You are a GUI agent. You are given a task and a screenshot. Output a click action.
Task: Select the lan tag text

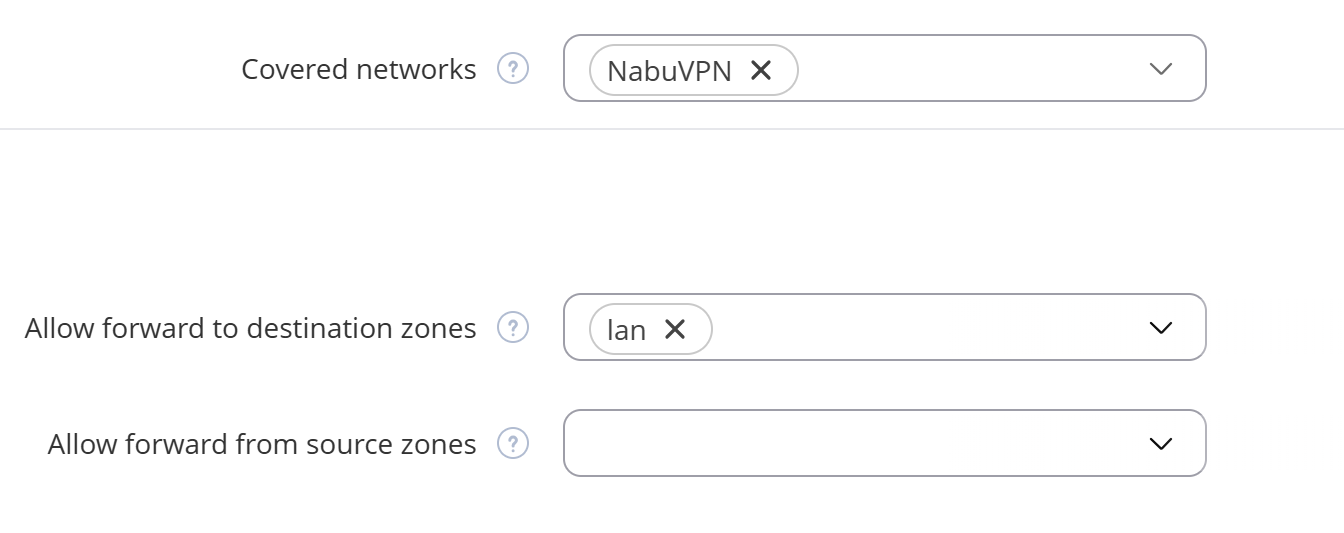click(626, 329)
